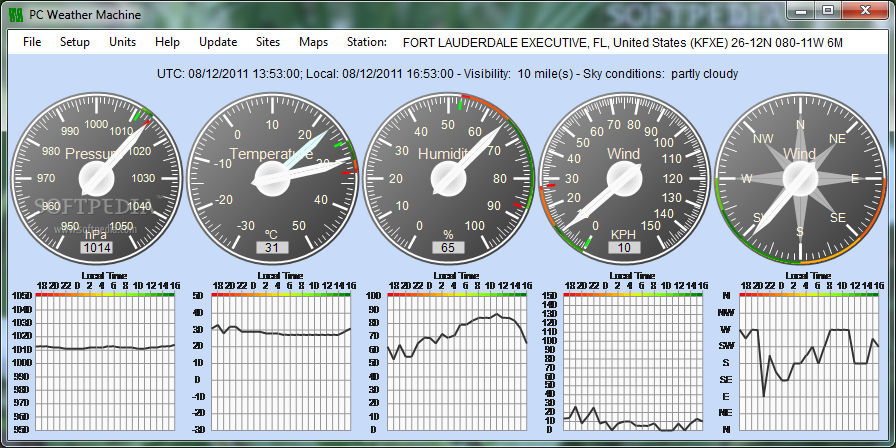
Task: Open the Sites menu
Action: pos(268,42)
